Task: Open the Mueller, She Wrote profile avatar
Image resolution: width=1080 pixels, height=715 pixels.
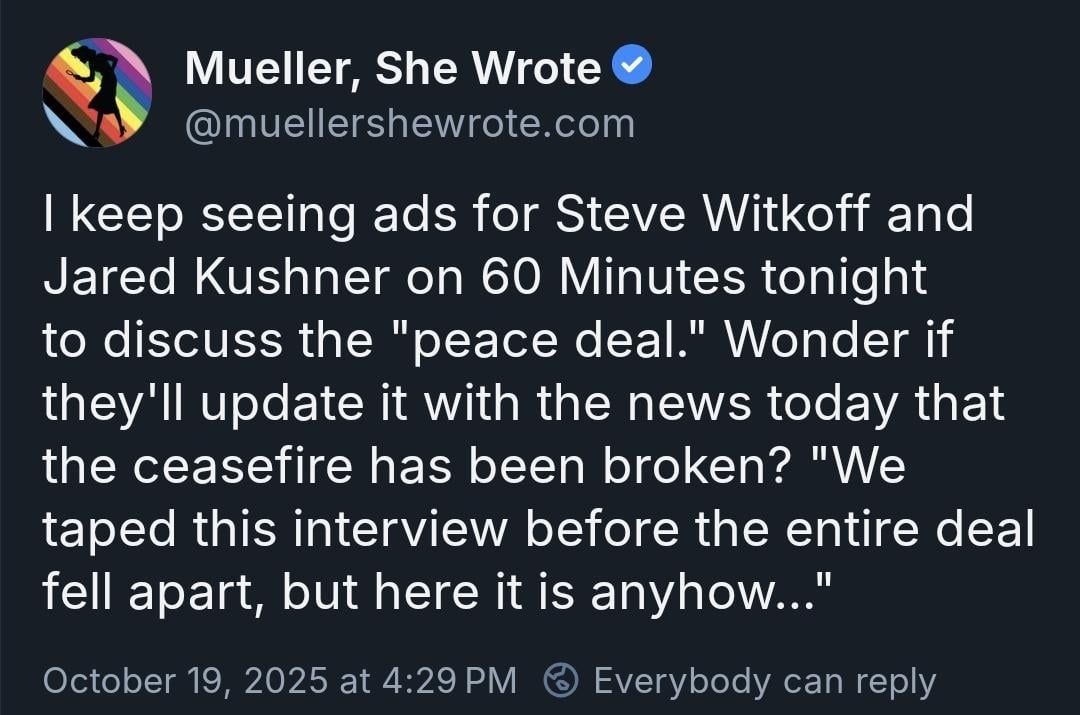Action: pyautogui.click(x=97, y=93)
